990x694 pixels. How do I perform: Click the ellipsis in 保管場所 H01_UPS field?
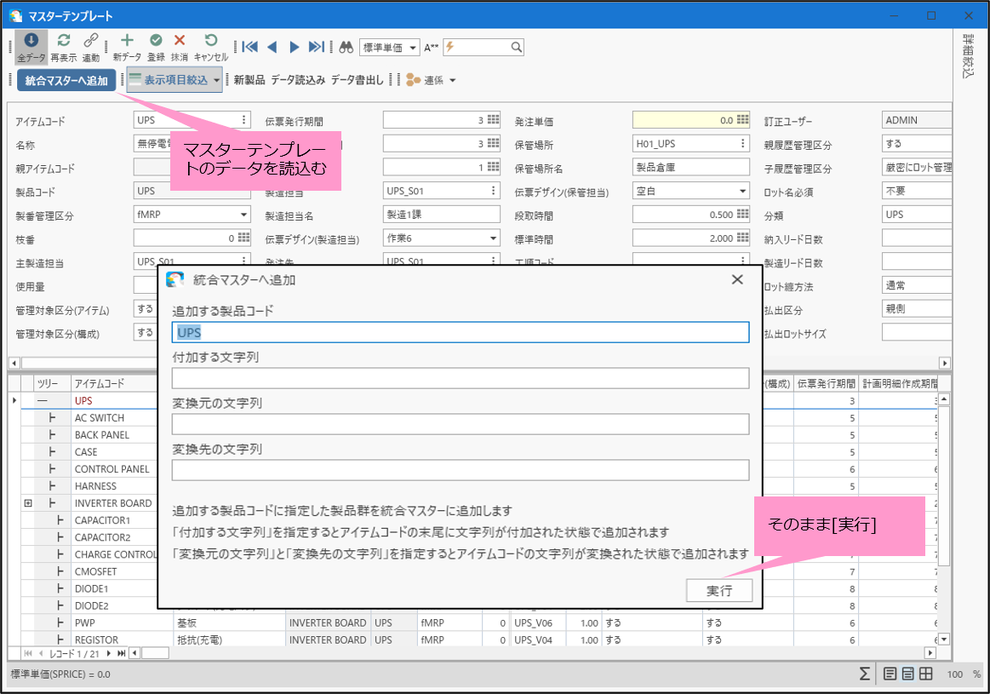[x=742, y=144]
